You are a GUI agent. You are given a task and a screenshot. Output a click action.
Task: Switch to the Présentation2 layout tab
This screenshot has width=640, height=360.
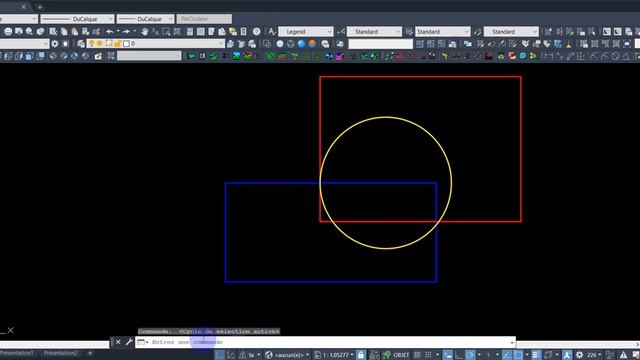coord(60,353)
